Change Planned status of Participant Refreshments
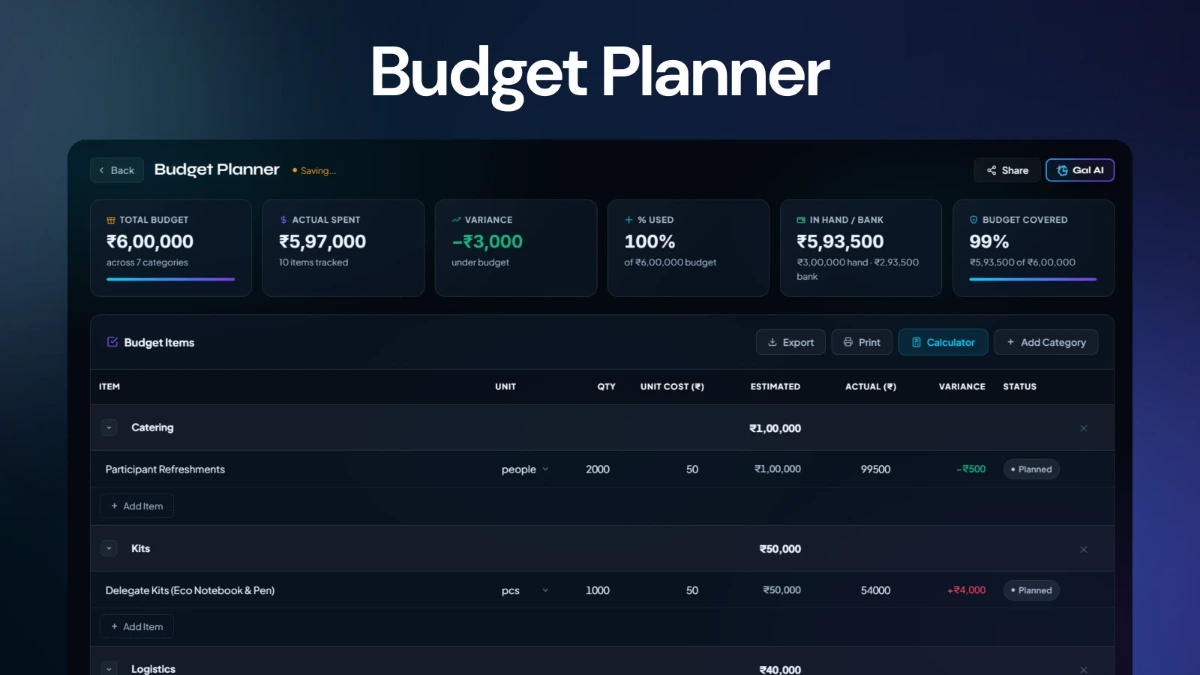This screenshot has width=1200, height=675. tap(1031, 469)
